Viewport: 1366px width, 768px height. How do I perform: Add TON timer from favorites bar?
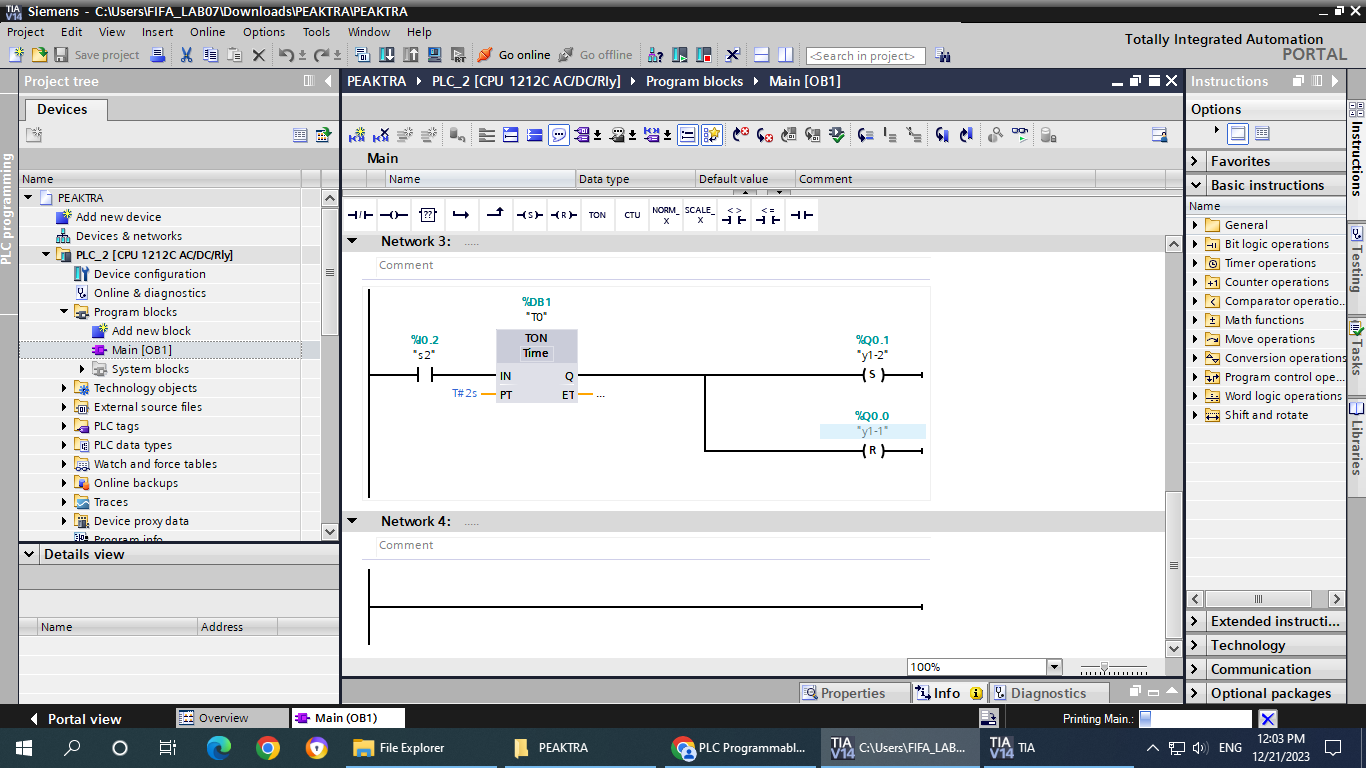point(597,215)
